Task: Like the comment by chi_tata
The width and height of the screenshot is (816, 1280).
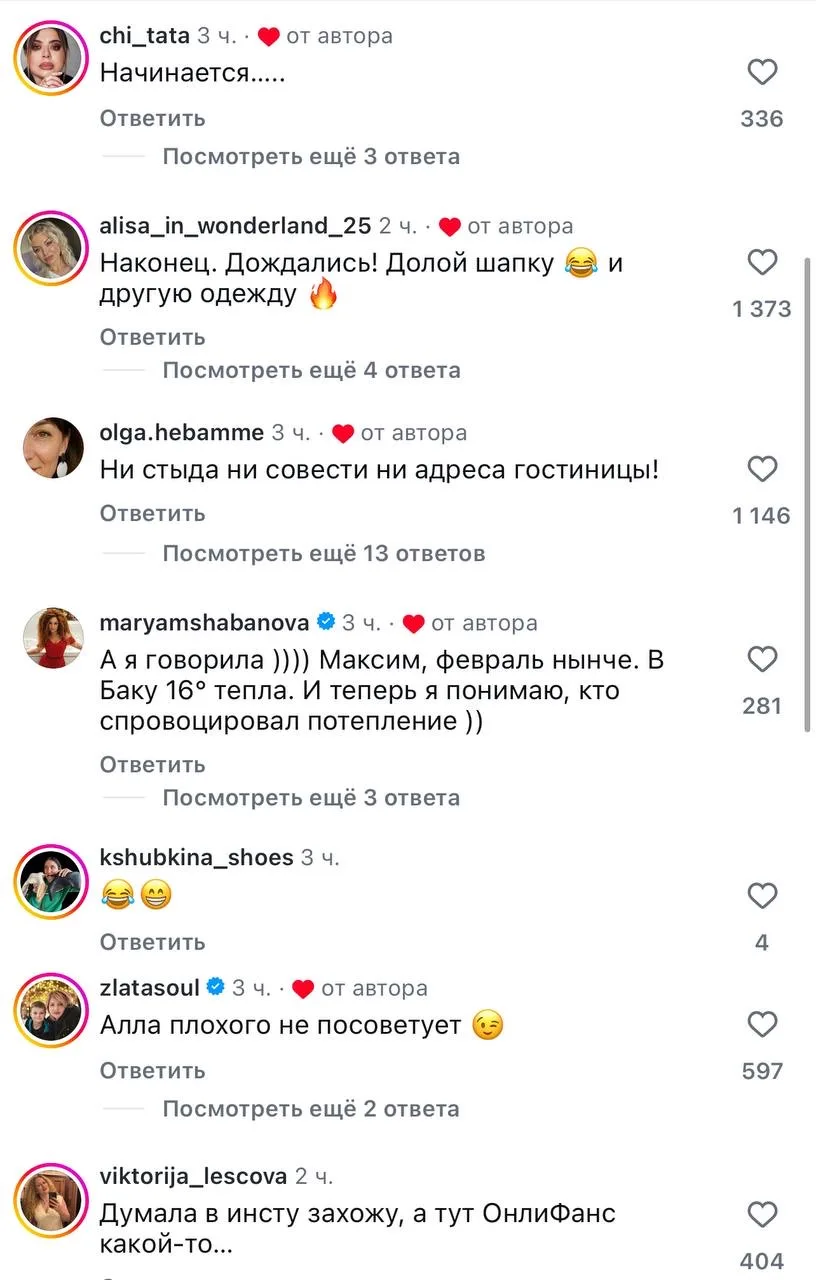Action: click(x=762, y=72)
